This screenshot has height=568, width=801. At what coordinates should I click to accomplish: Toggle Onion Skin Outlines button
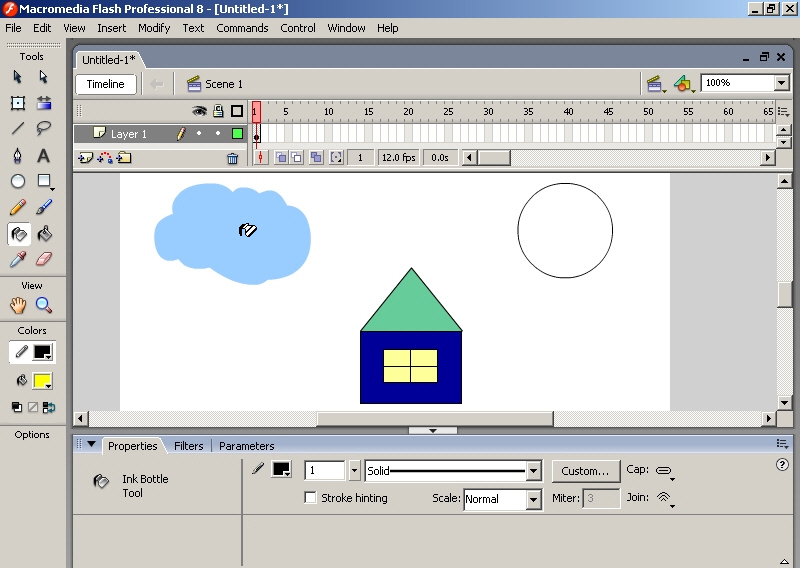click(x=297, y=157)
